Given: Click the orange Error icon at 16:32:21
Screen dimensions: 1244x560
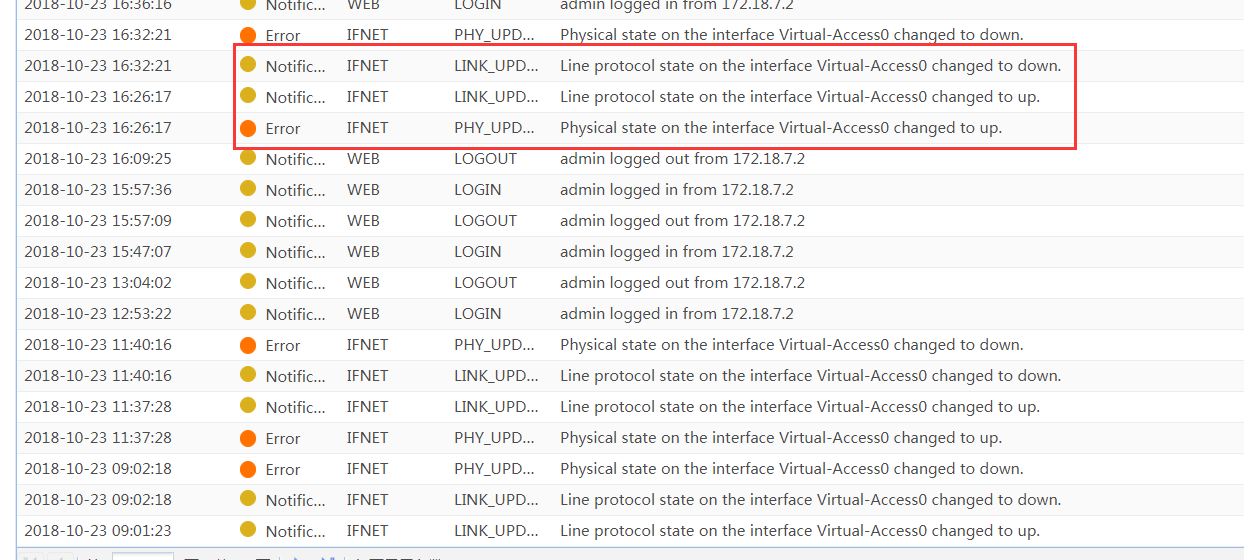Looking at the screenshot, I should click(x=248, y=35).
